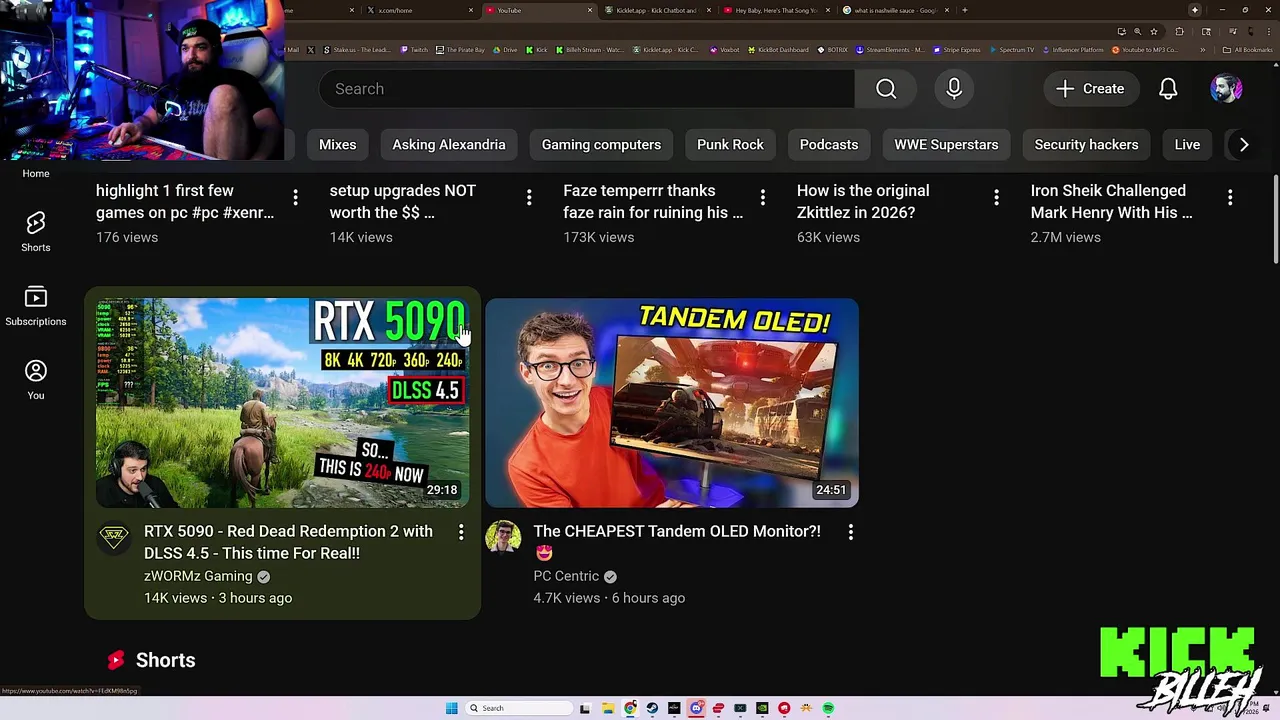Open options menu for 'original Zkittlez' video
Image resolution: width=1280 pixels, height=720 pixels.
click(x=996, y=198)
